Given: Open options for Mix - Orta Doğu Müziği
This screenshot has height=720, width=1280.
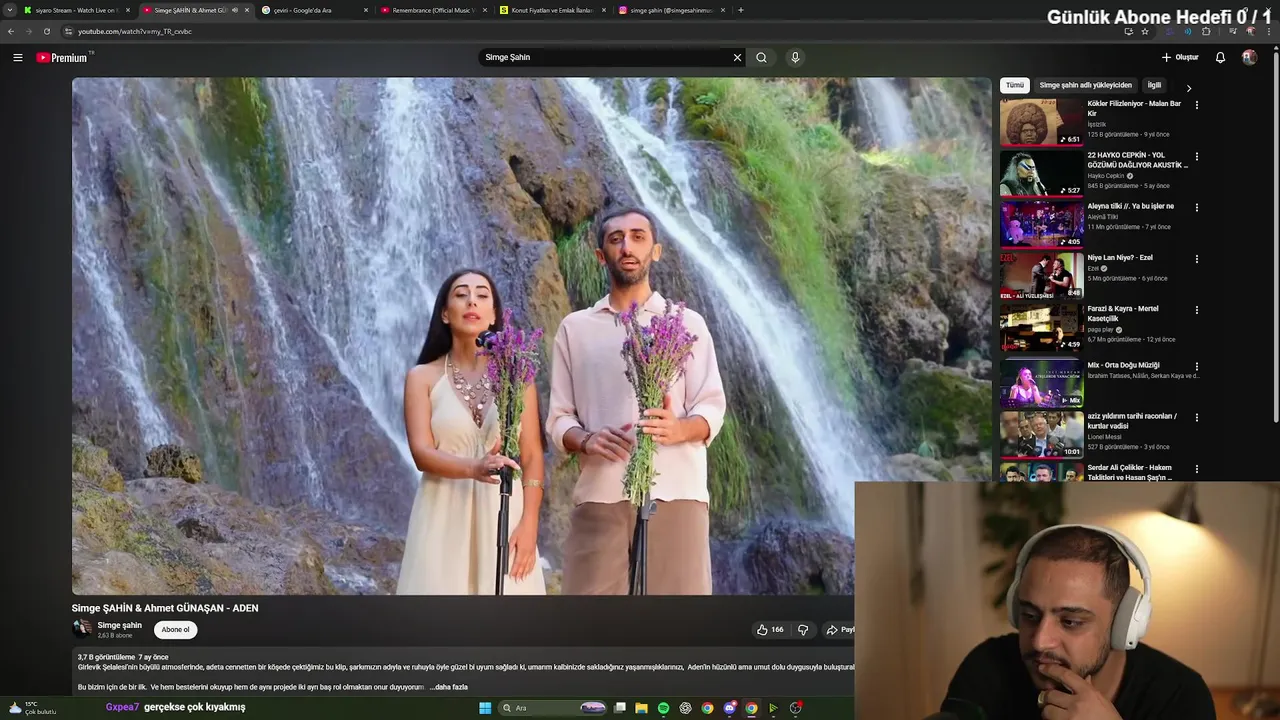Looking at the screenshot, I should [1196, 367].
